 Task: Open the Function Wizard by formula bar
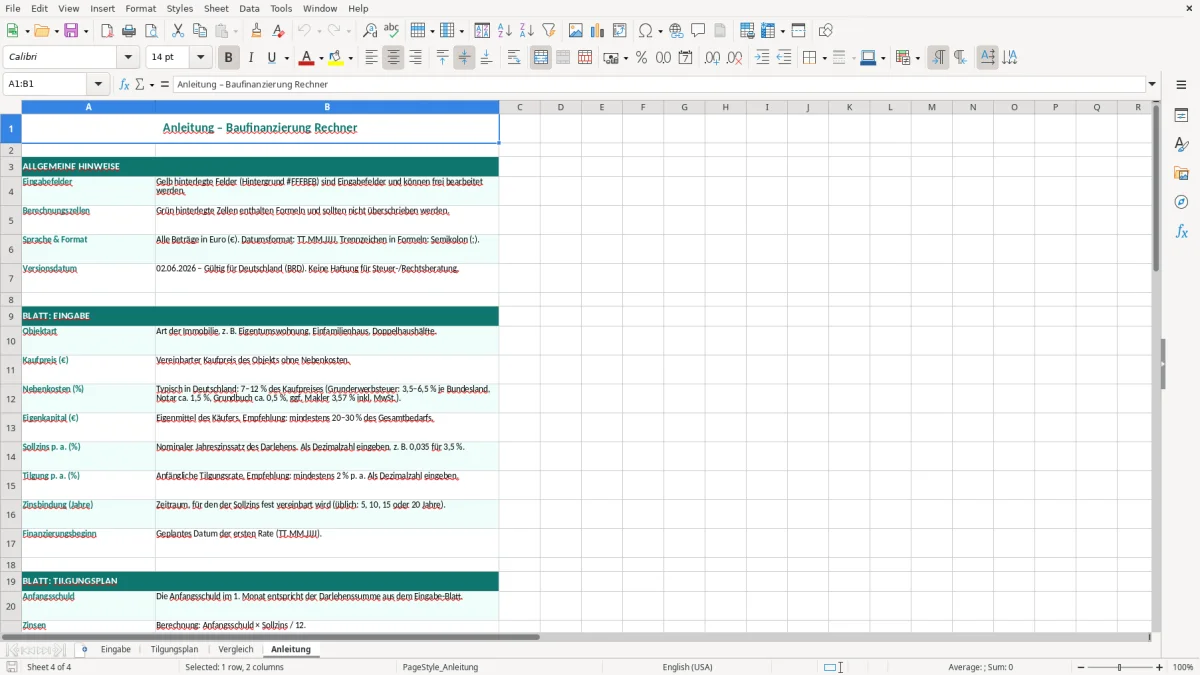pyautogui.click(x=124, y=85)
